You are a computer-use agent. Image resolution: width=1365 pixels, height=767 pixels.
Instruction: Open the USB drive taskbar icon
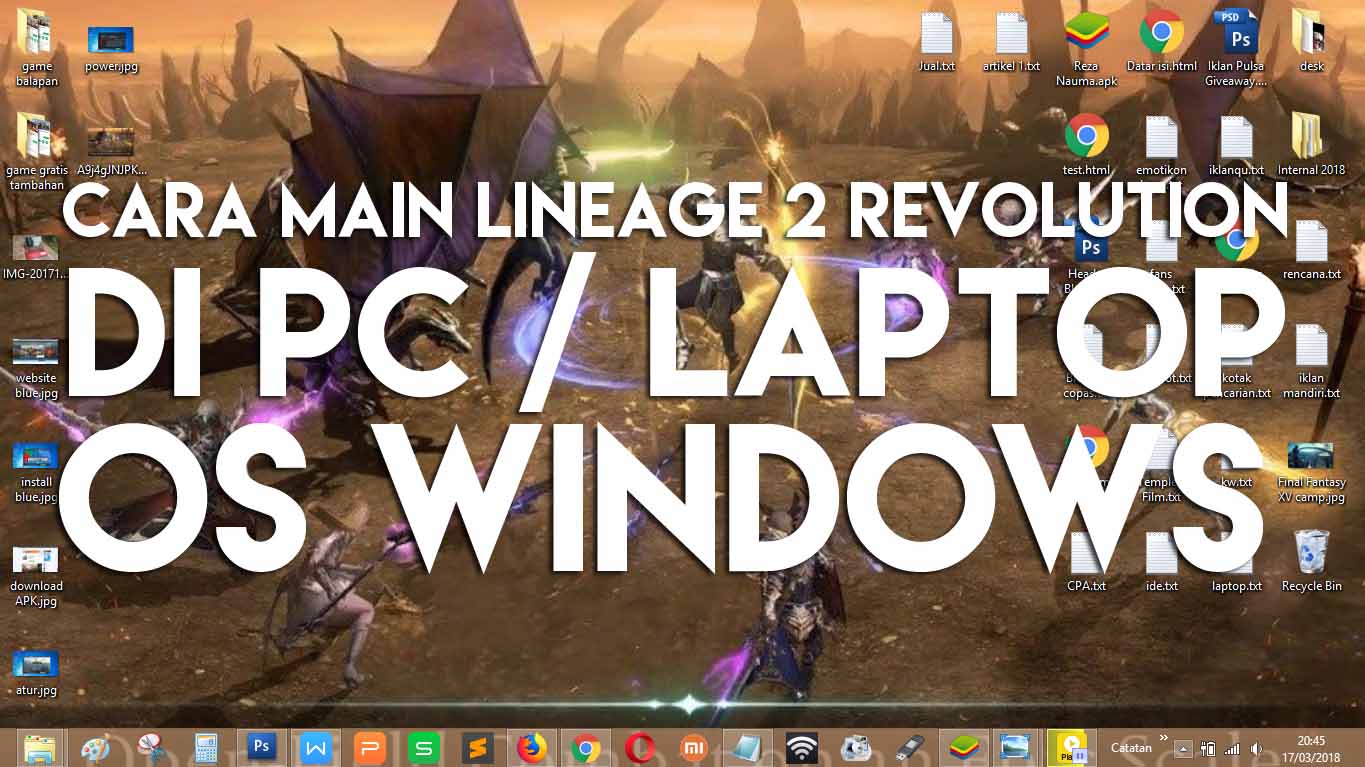909,748
